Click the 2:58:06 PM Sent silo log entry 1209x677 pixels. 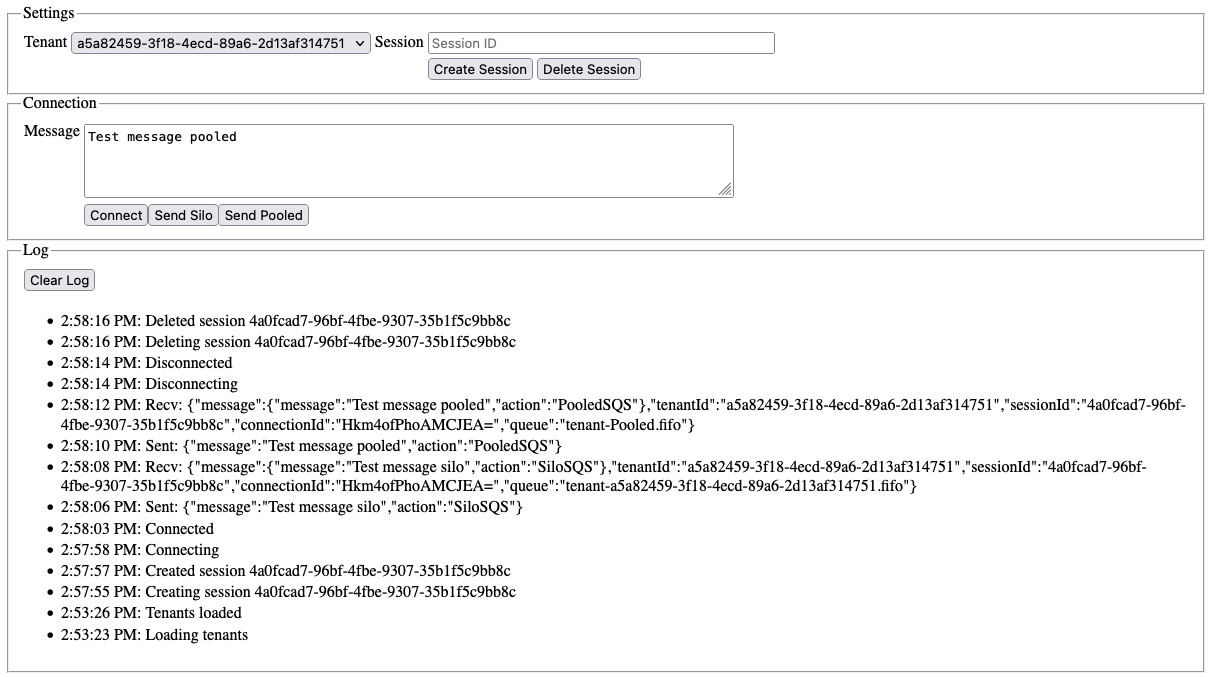coord(292,507)
